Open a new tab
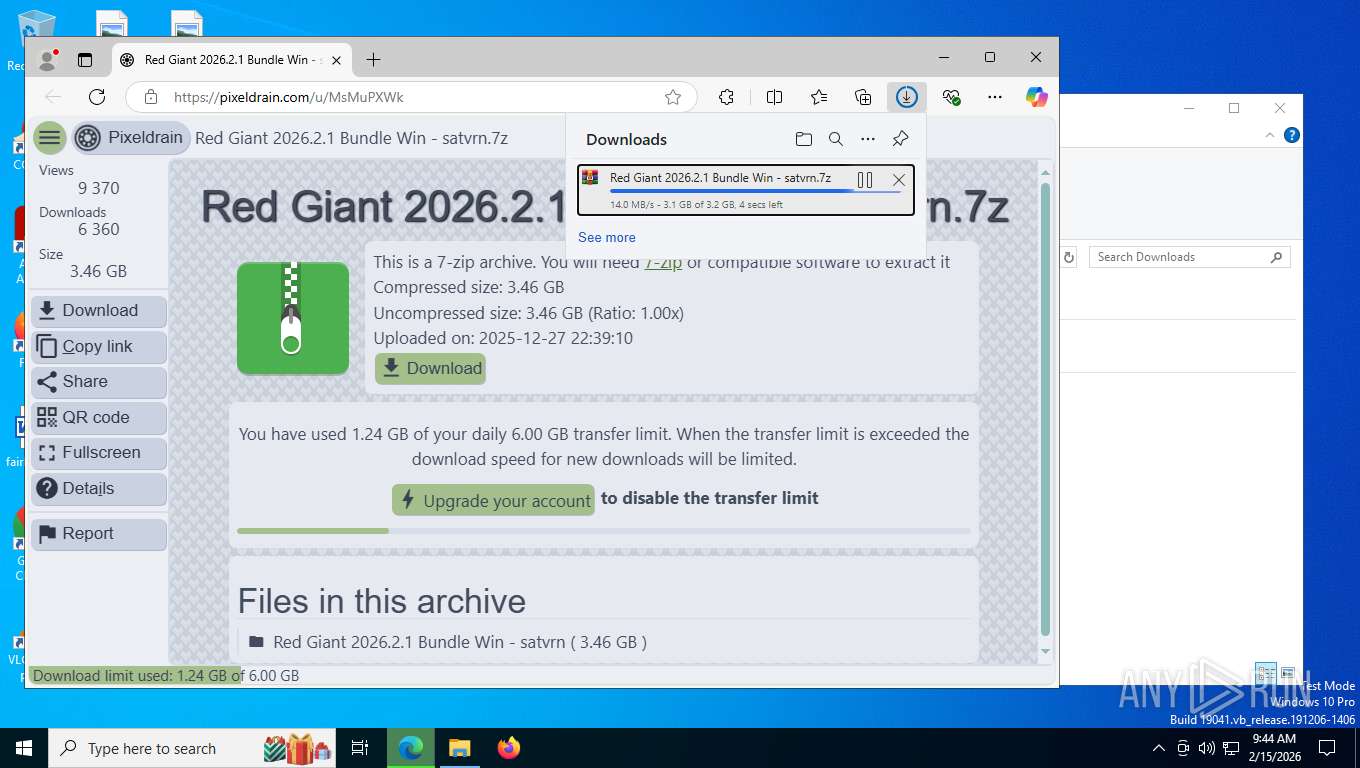The image size is (1360, 768). tap(373, 60)
